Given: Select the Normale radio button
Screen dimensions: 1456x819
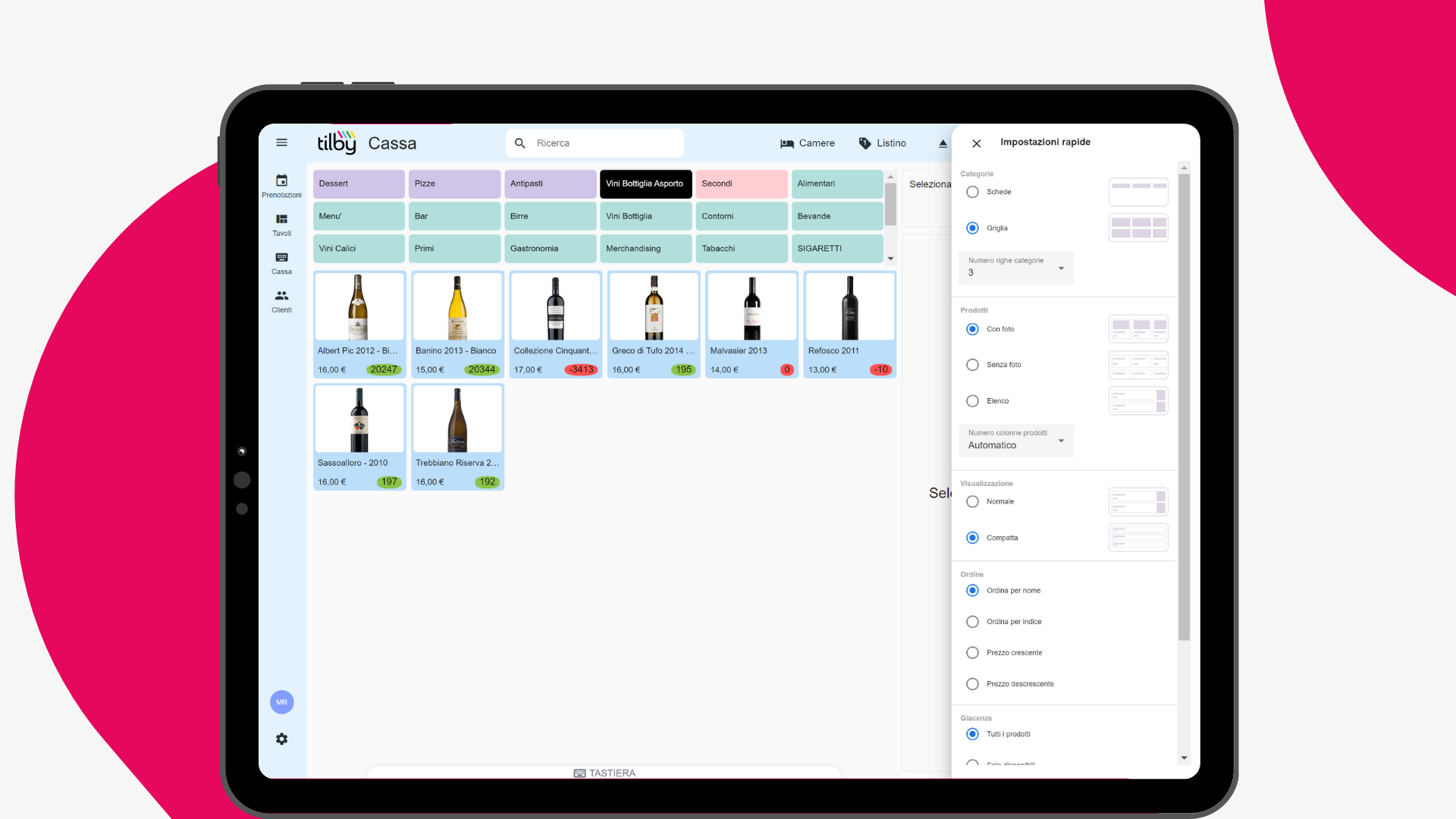Looking at the screenshot, I should [972, 501].
